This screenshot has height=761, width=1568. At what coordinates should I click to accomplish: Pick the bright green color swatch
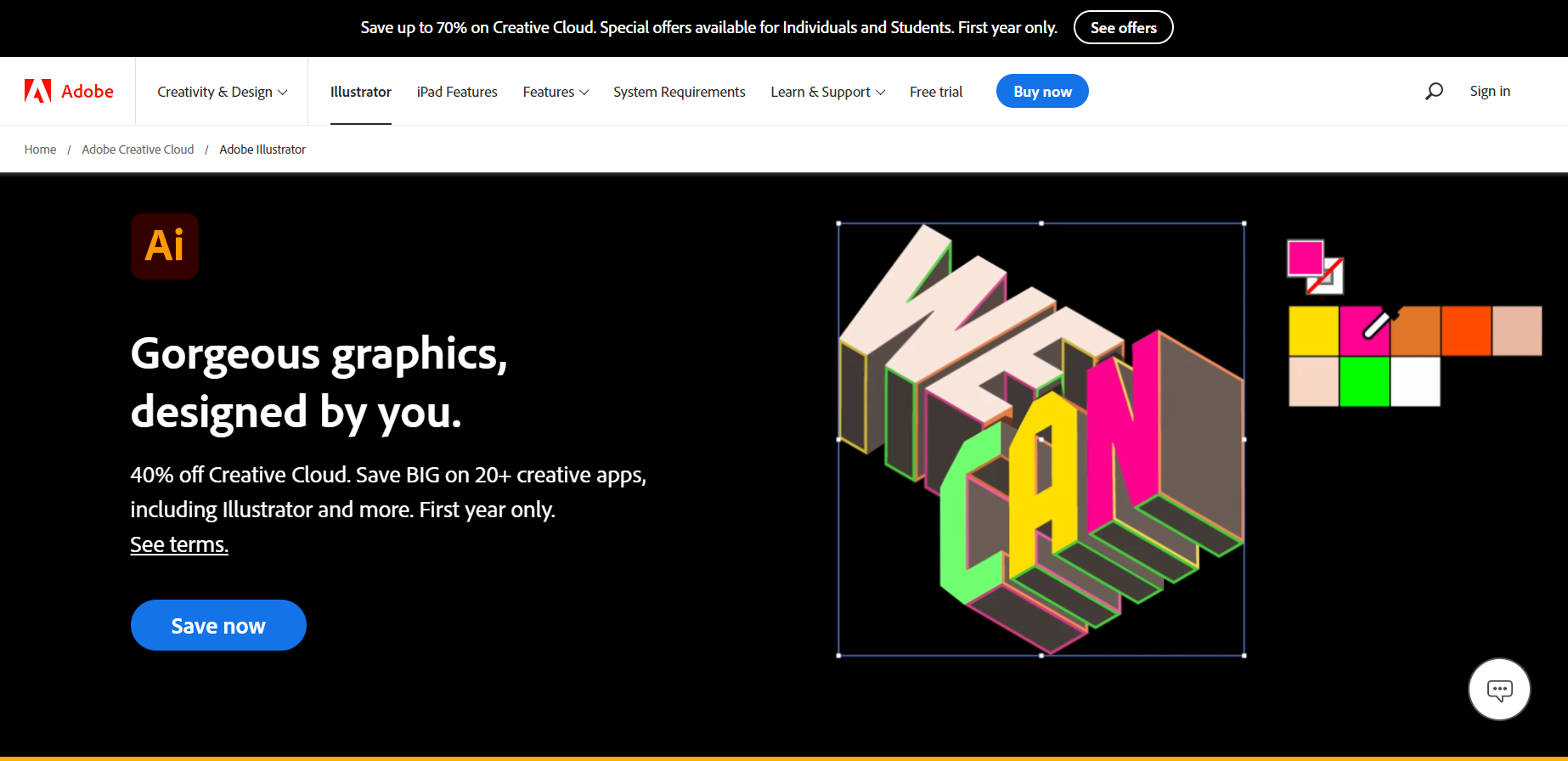(1364, 381)
